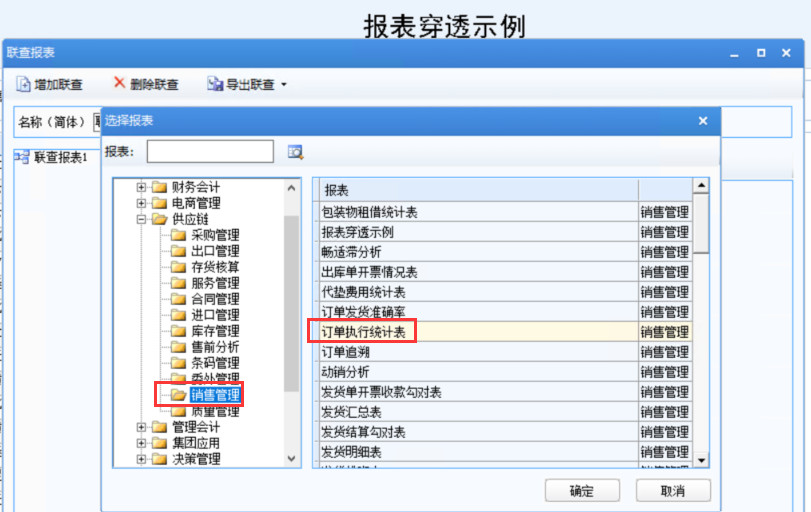
Task: Collapse the 供应链 tree node
Action: [x=141, y=219]
